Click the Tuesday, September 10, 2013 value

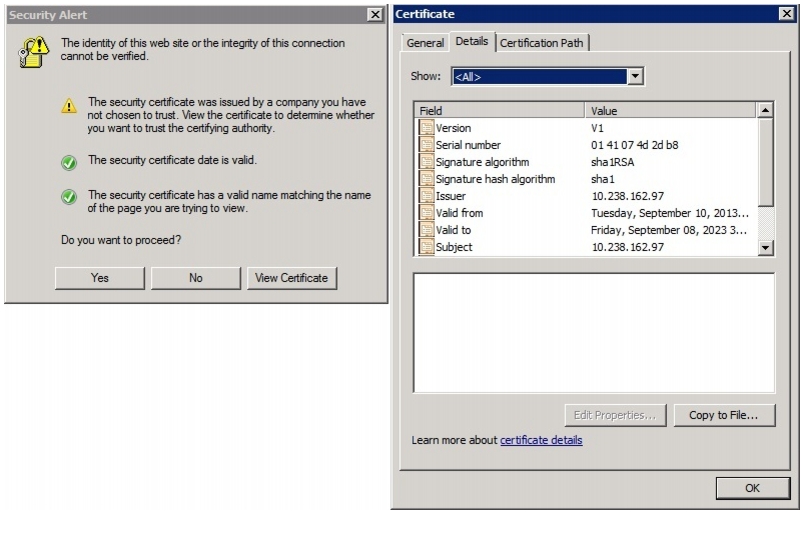670,213
